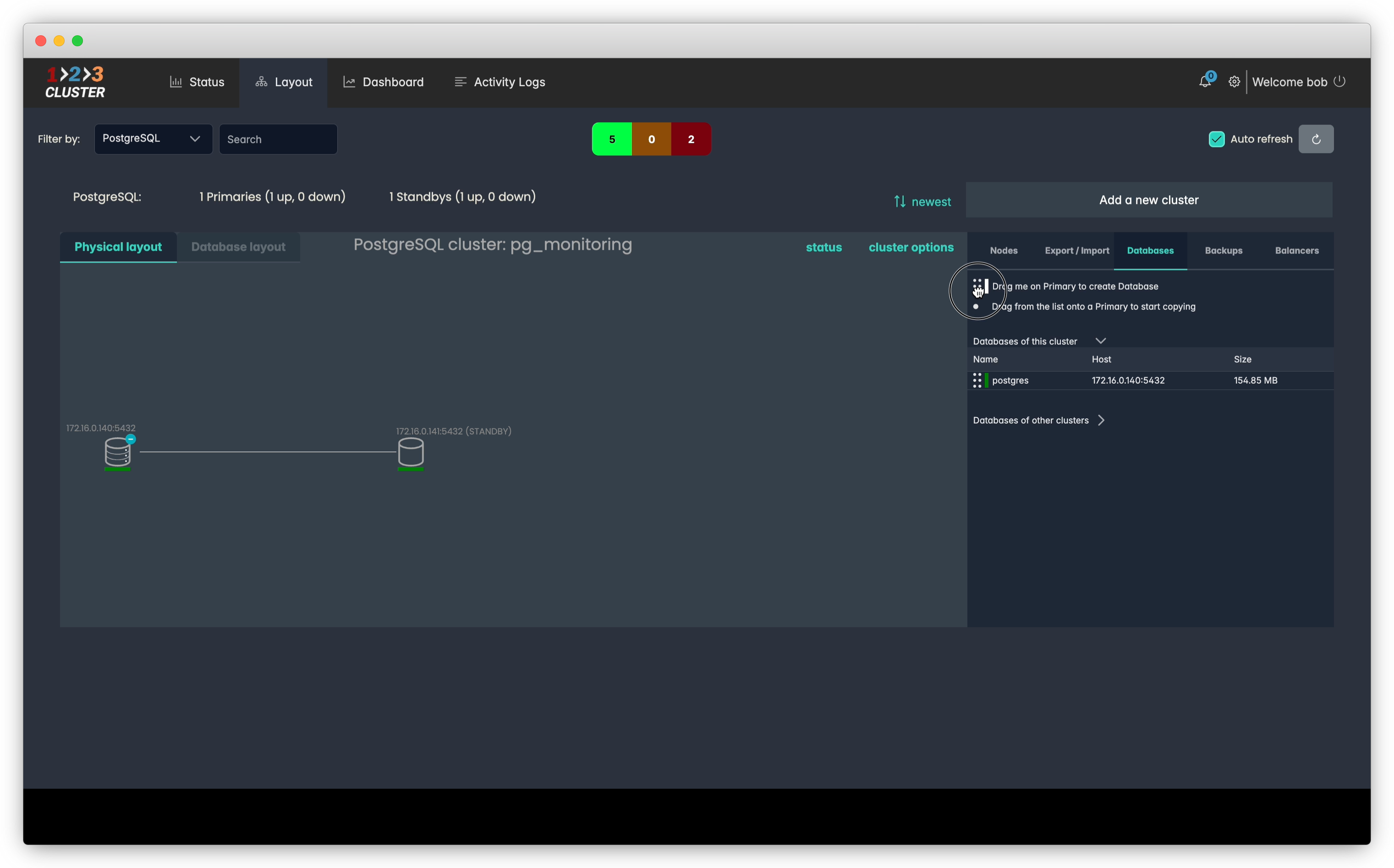
Task: Click the Name column header
Action: click(x=985, y=359)
